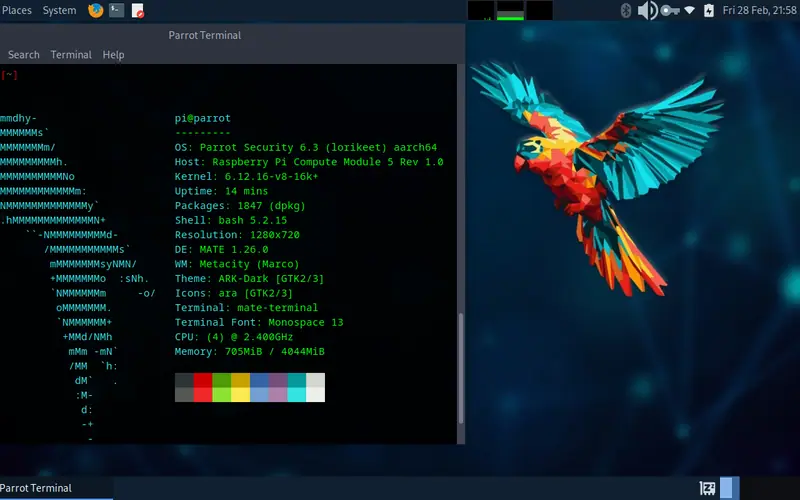This screenshot has width=800, height=500.
Task: Click the font value 'Monospace 13'
Action: (x=306, y=322)
